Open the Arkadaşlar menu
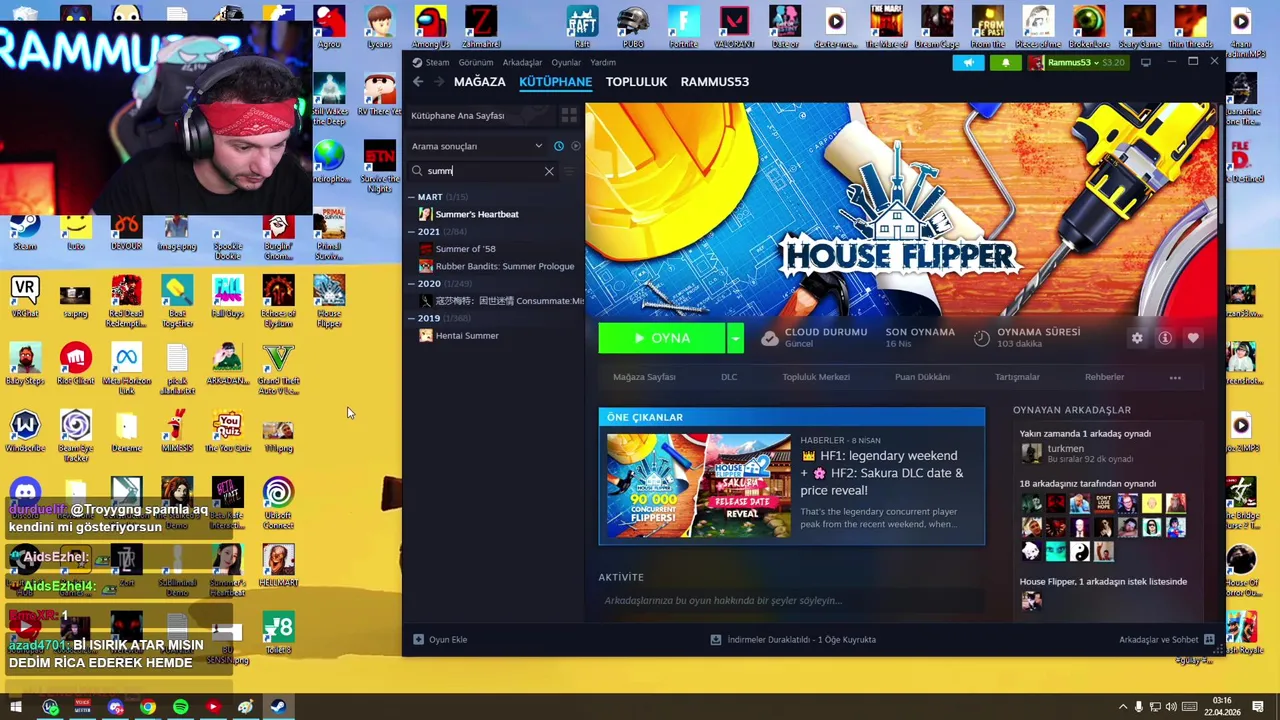The height and width of the screenshot is (720, 1280). (x=522, y=62)
